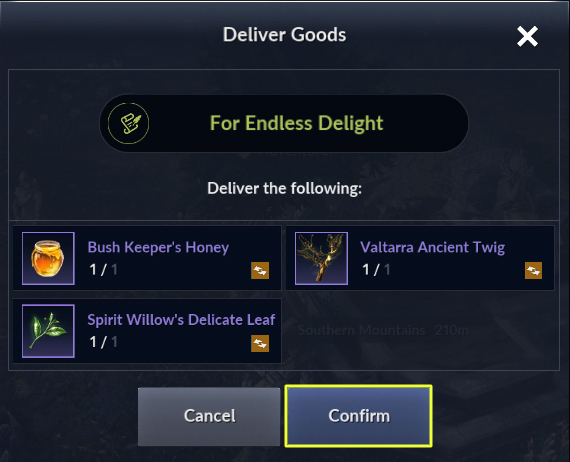
Task: Close the Deliver Goods dialog
Action: click(527, 36)
